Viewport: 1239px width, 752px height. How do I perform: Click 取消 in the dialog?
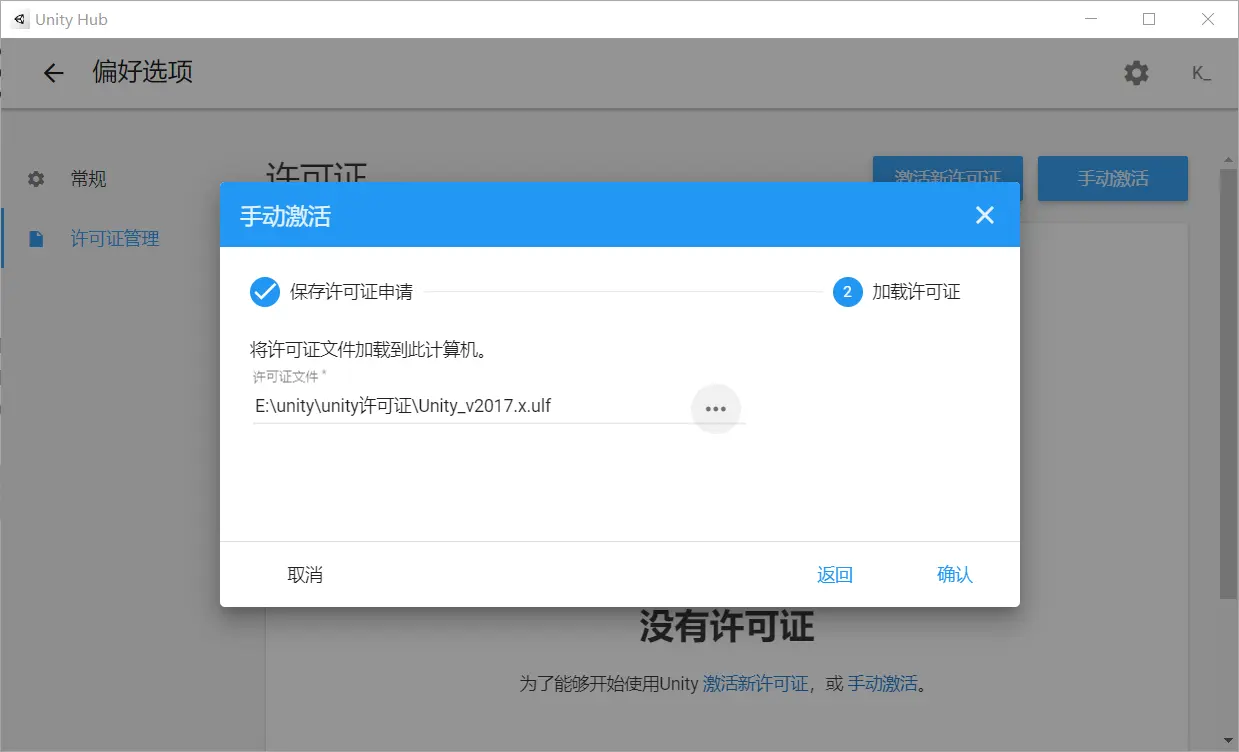tap(305, 575)
